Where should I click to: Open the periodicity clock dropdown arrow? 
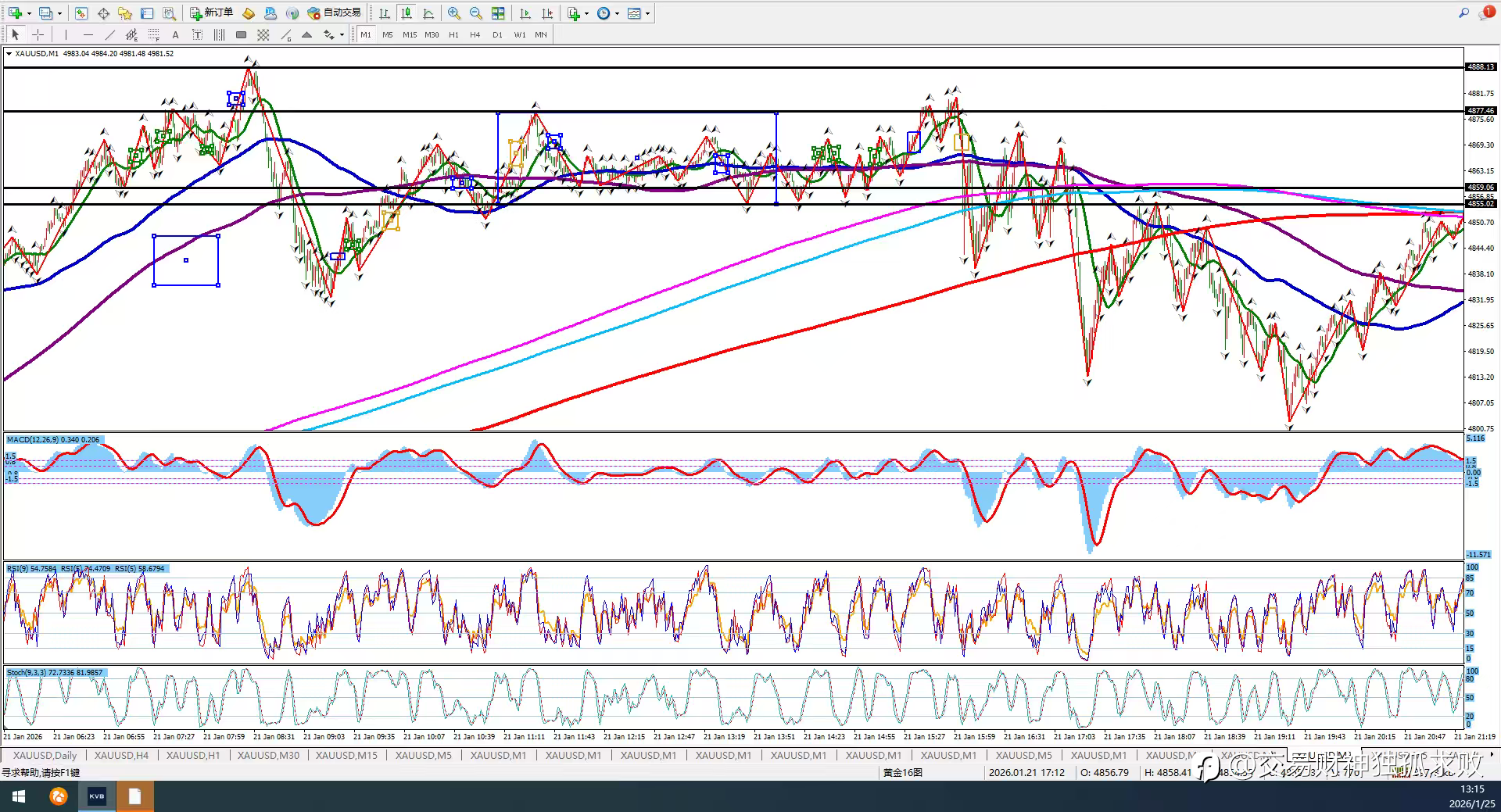(x=617, y=13)
